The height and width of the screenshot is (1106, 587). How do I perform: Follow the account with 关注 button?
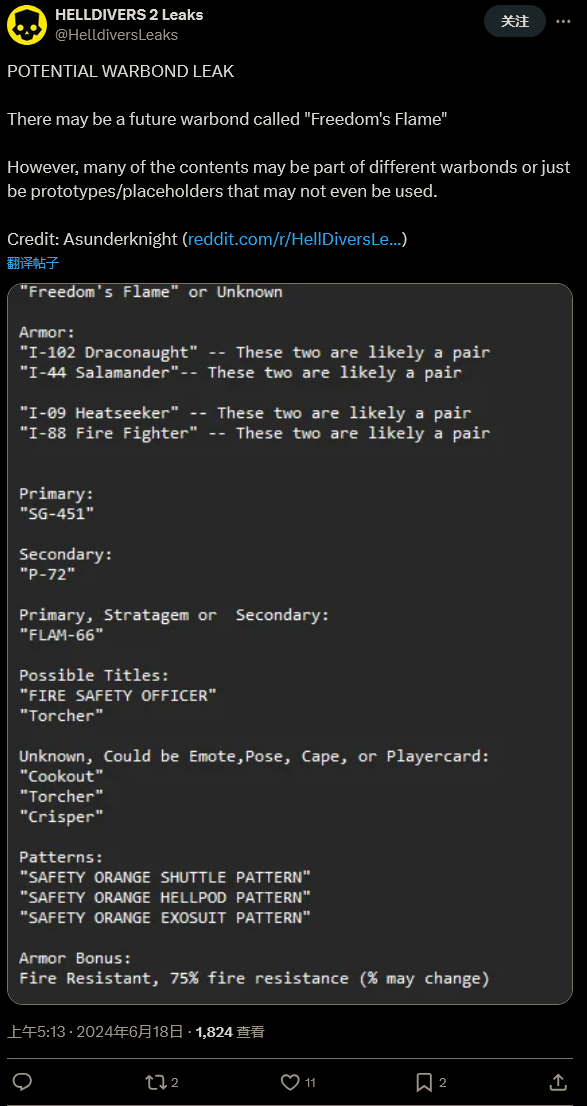[x=515, y=21]
